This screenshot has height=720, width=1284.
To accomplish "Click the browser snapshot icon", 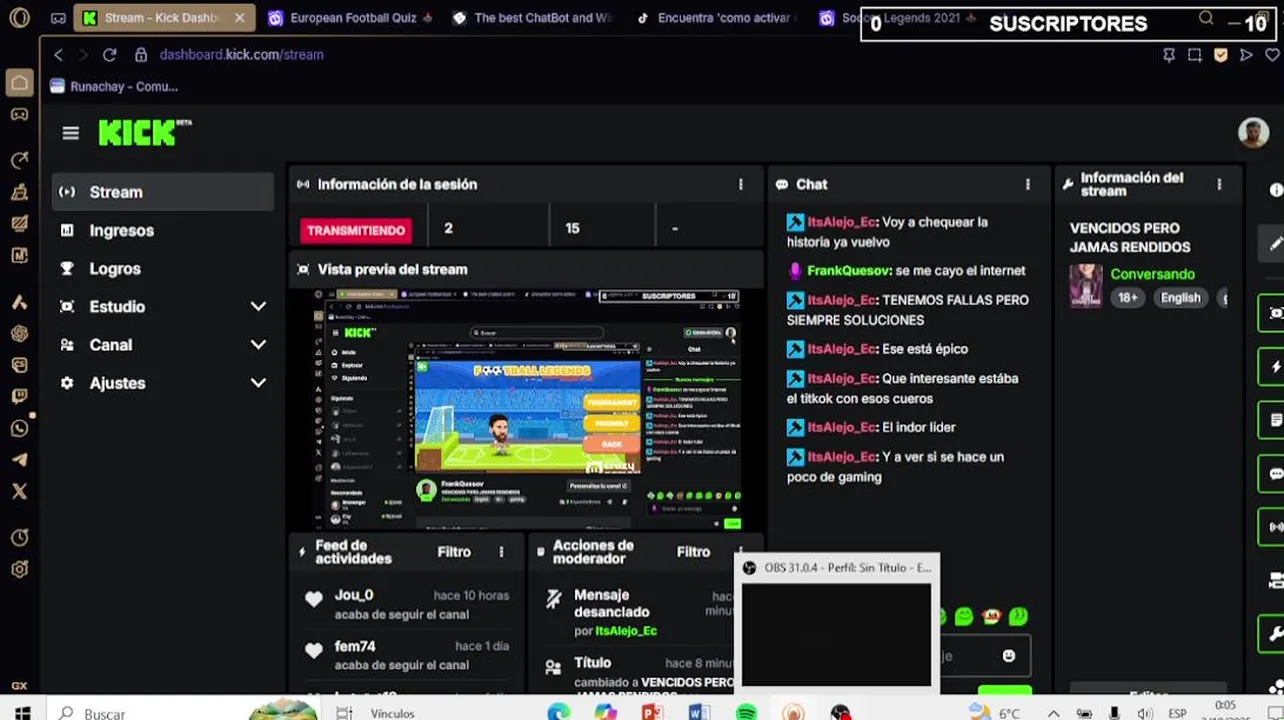I will (x=1195, y=55).
